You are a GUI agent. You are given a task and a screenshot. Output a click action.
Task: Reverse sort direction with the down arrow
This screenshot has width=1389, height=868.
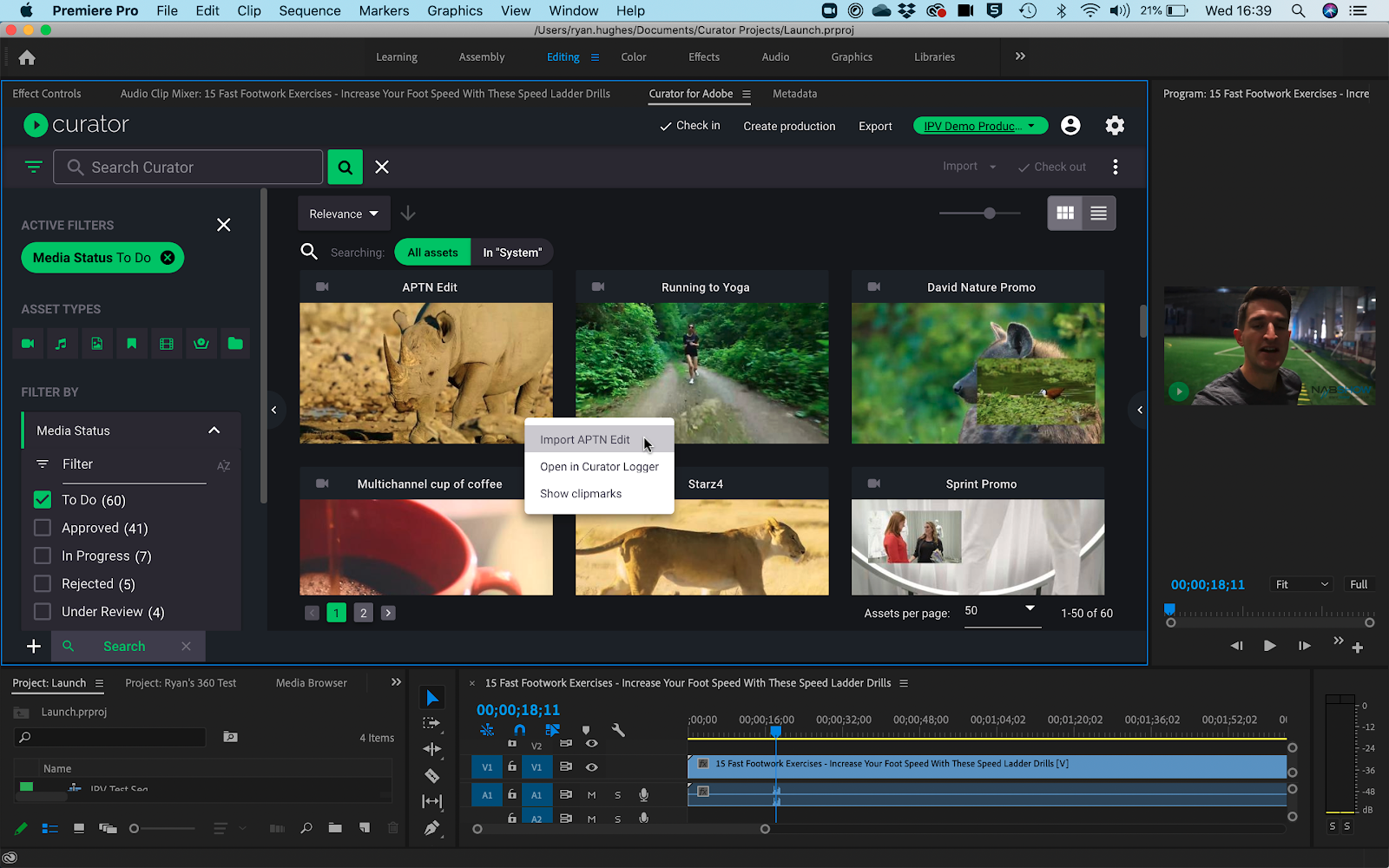(408, 214)
